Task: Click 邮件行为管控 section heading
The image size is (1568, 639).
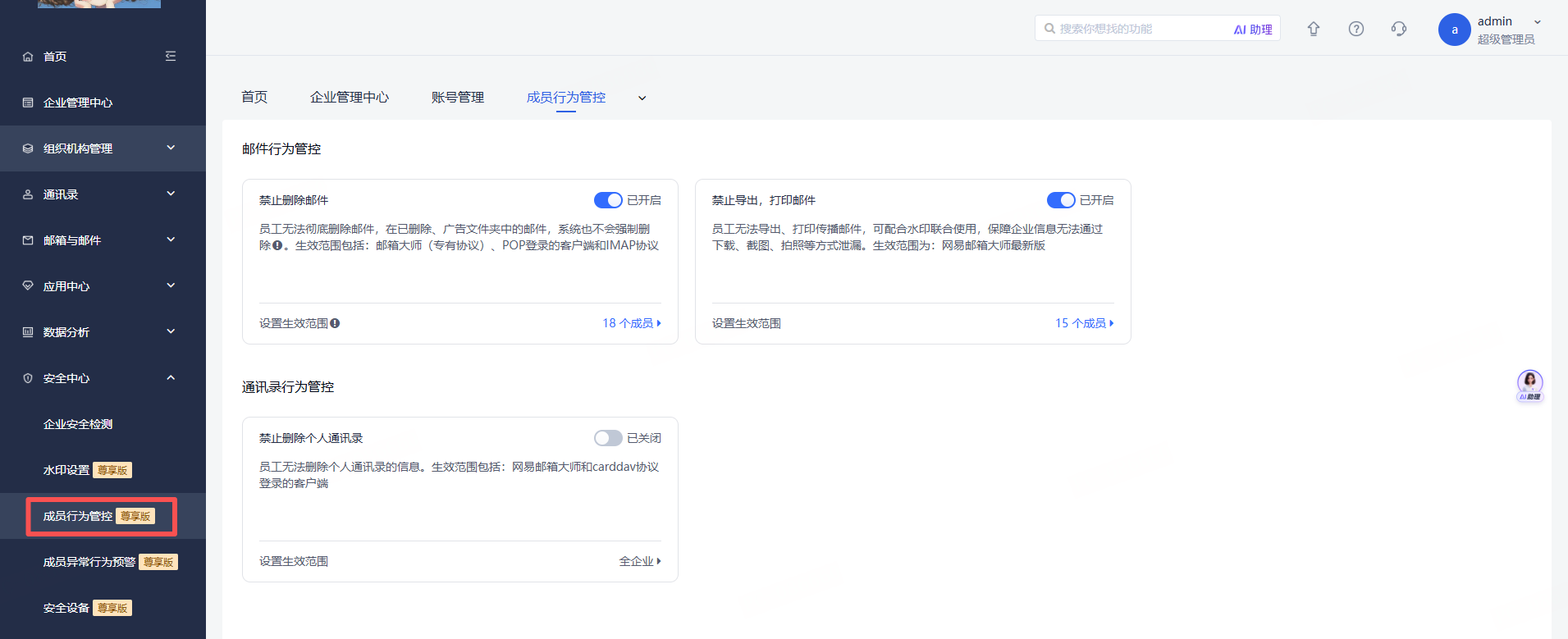Action: click(x=281, y=148)
